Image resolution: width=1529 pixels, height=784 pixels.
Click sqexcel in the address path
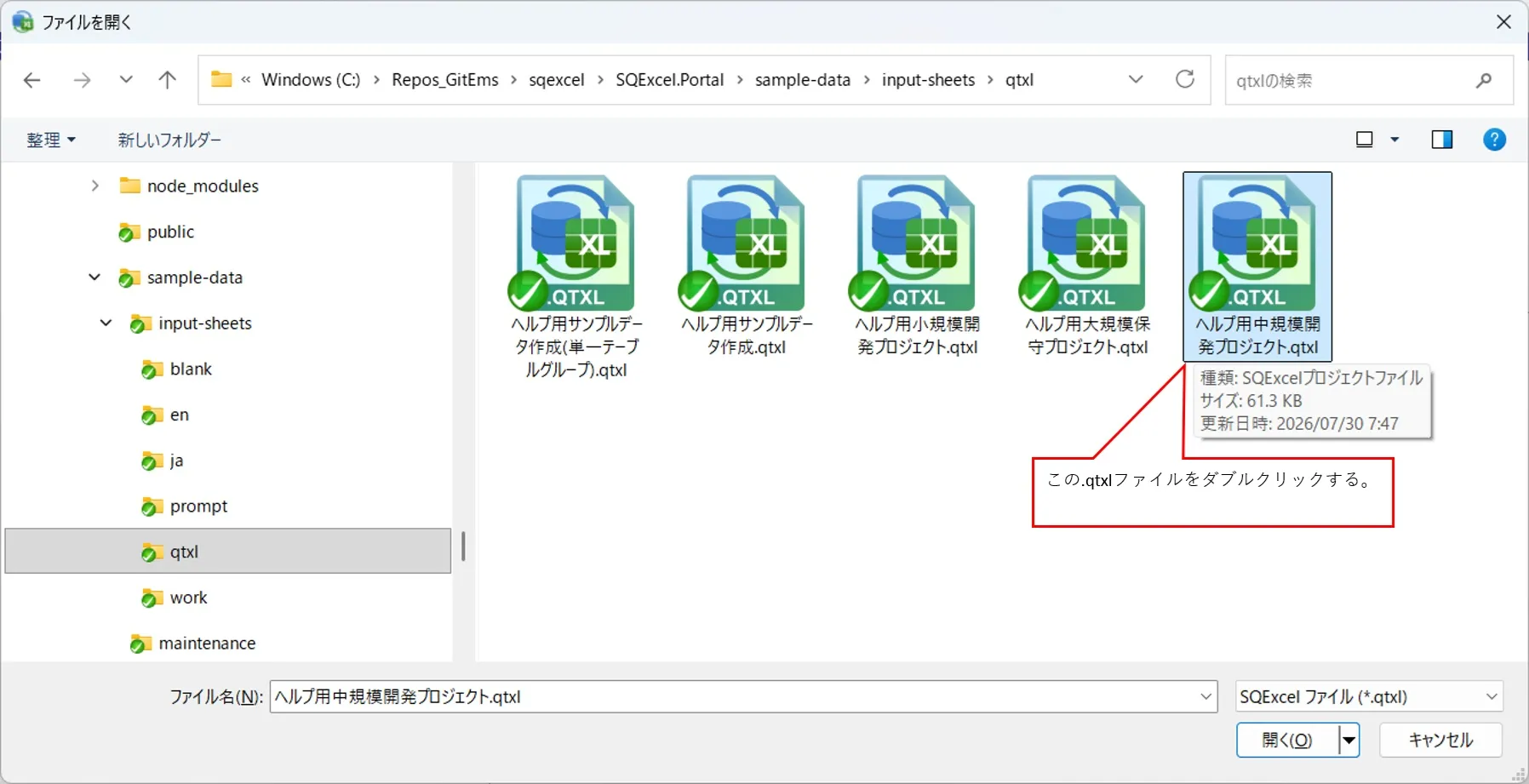pyautogui.click(x=557, y=80)
